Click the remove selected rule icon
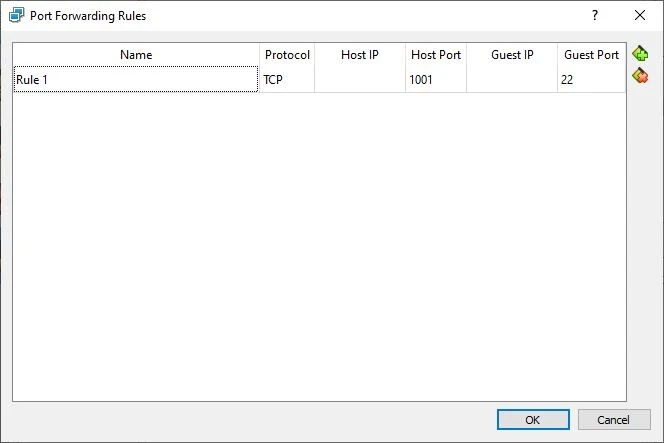The width and height of the screenshot is (664, 443). click(x=640, y=76)
